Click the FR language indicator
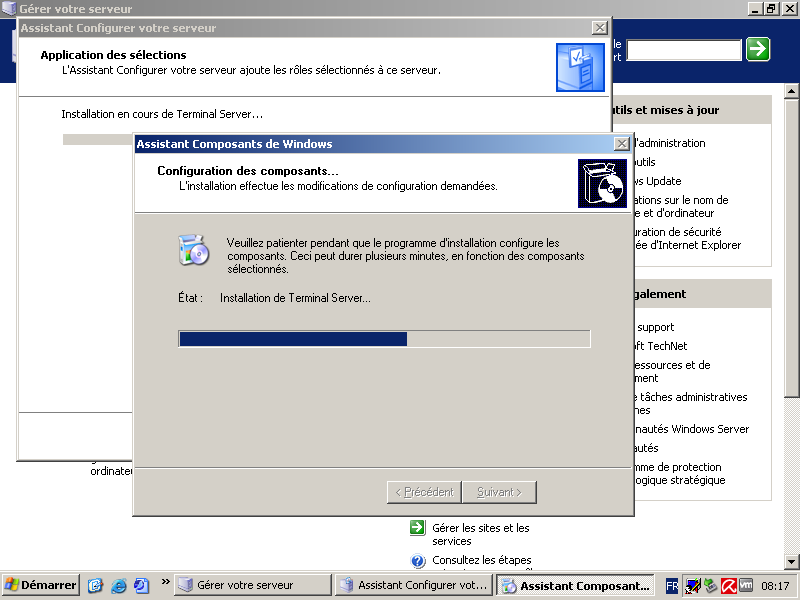Screen dimensions: 800x600 click(x=672, y=585)
